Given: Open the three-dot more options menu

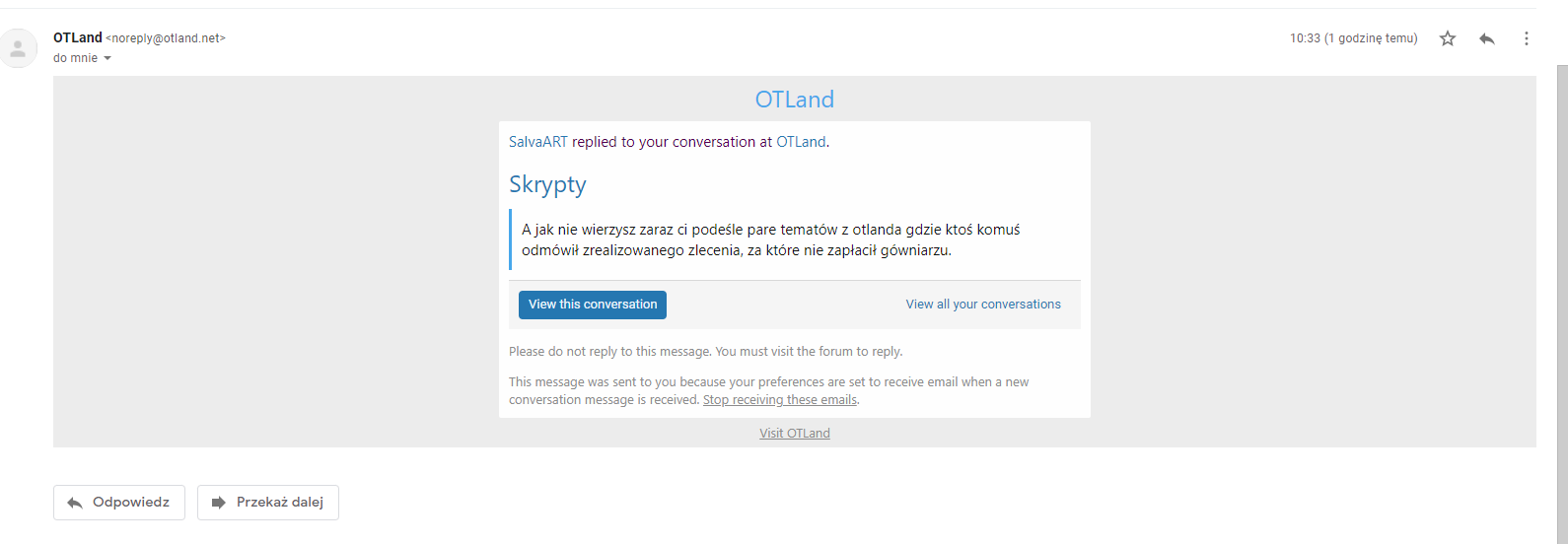Looking at the screenshot, I should point(1527,38).
